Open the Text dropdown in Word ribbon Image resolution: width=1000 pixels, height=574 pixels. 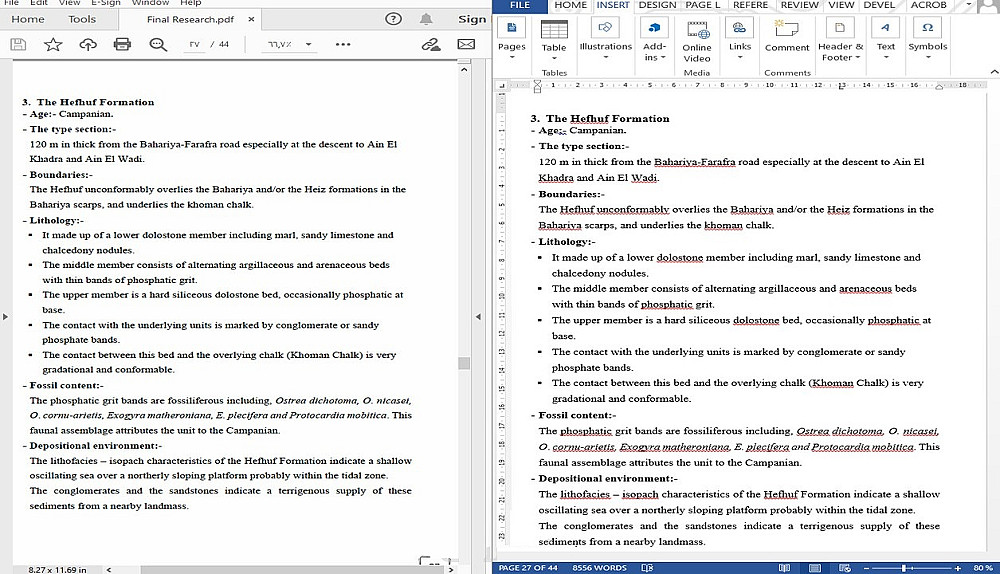click(x=886, y=38)
